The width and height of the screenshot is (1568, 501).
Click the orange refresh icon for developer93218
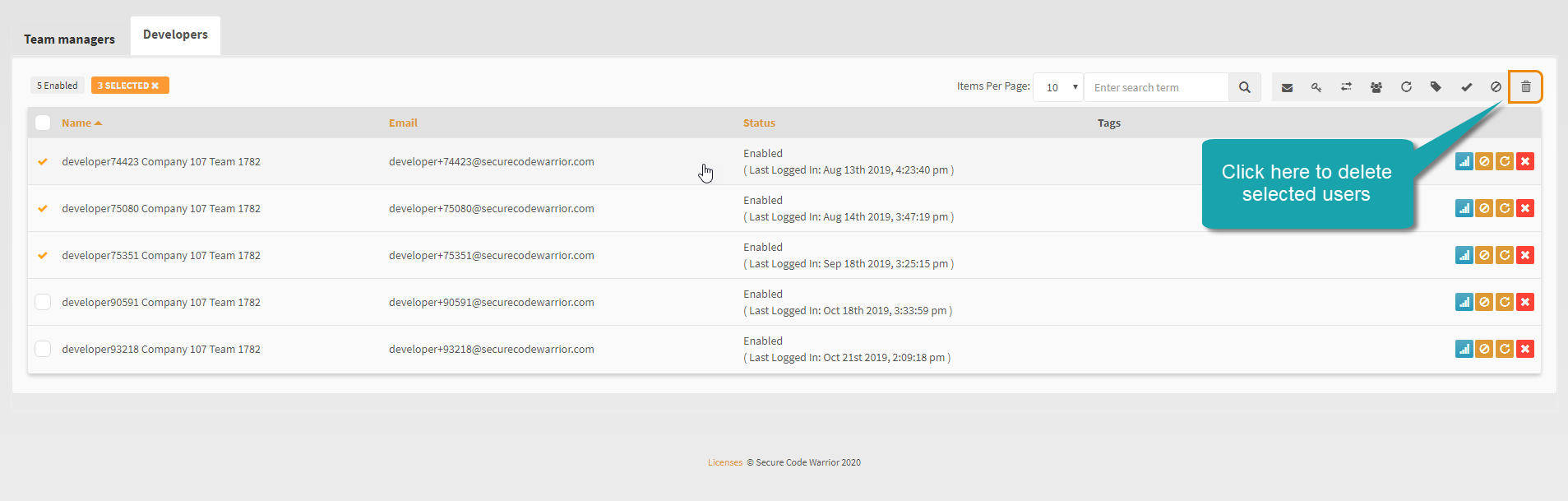click(1505, 349)
